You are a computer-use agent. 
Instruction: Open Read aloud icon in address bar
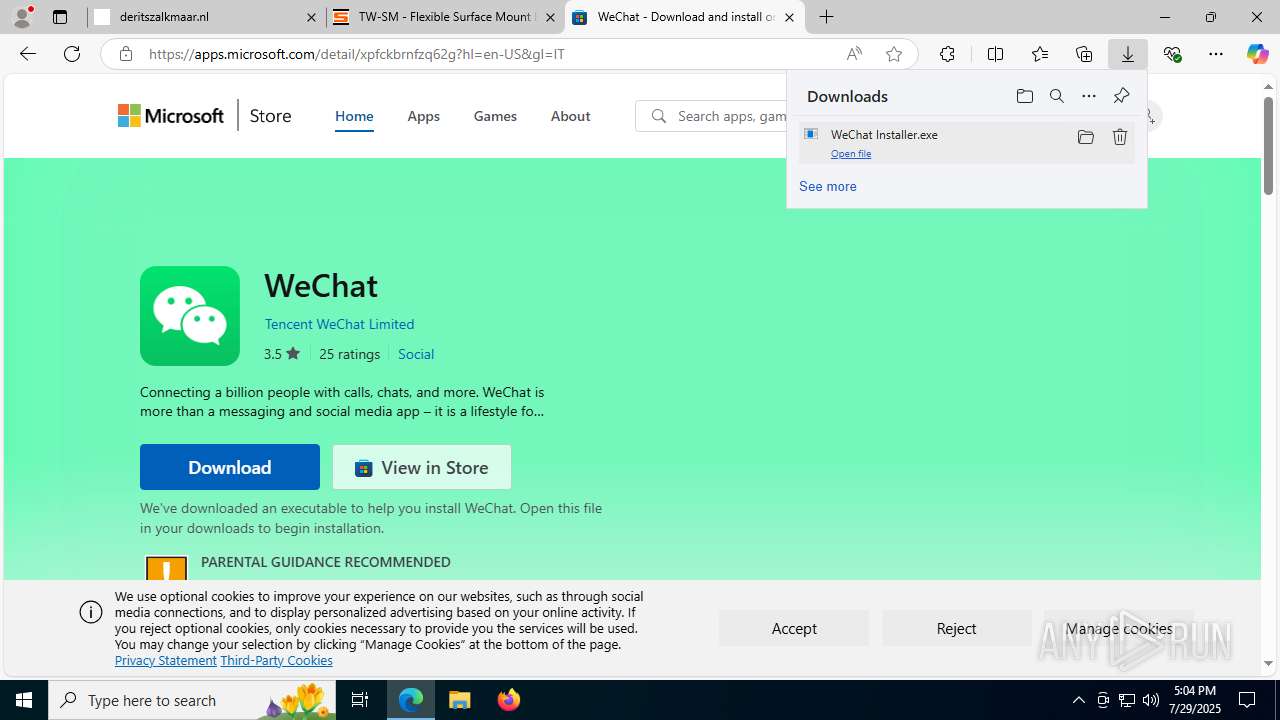854,54
